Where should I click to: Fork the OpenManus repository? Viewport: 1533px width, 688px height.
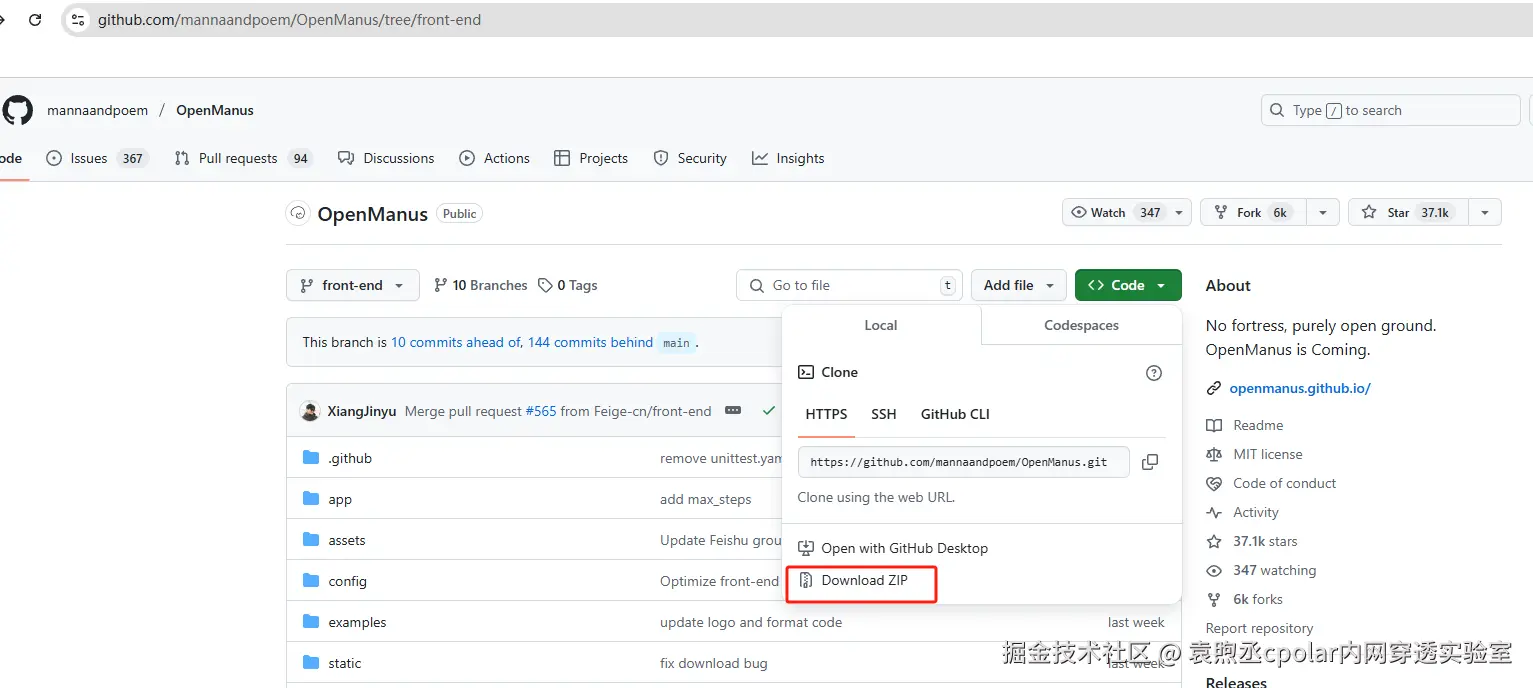(1253, 213)
